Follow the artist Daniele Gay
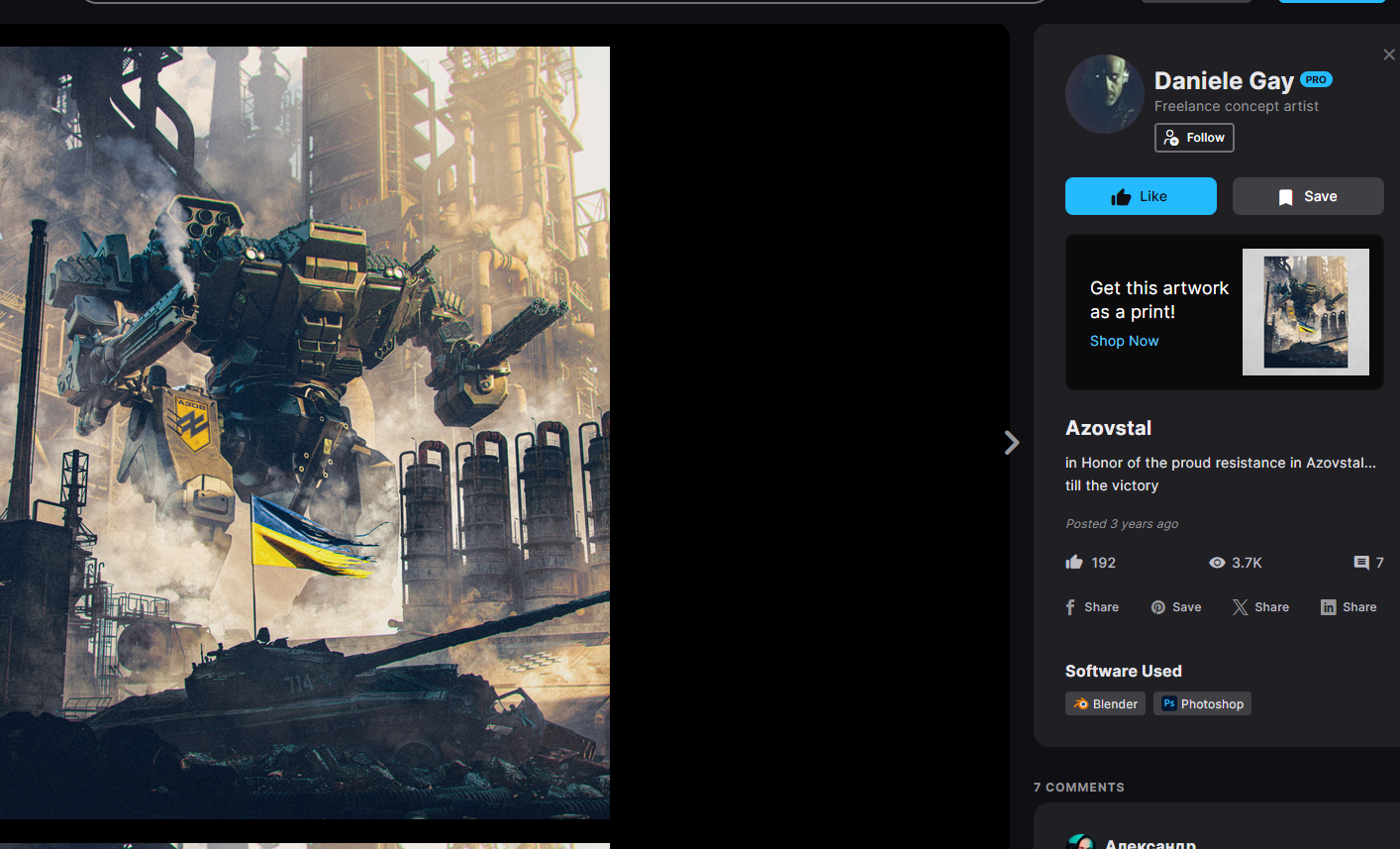The width and height of the screenshot is (1400, 849). (x=1194, y=138)
